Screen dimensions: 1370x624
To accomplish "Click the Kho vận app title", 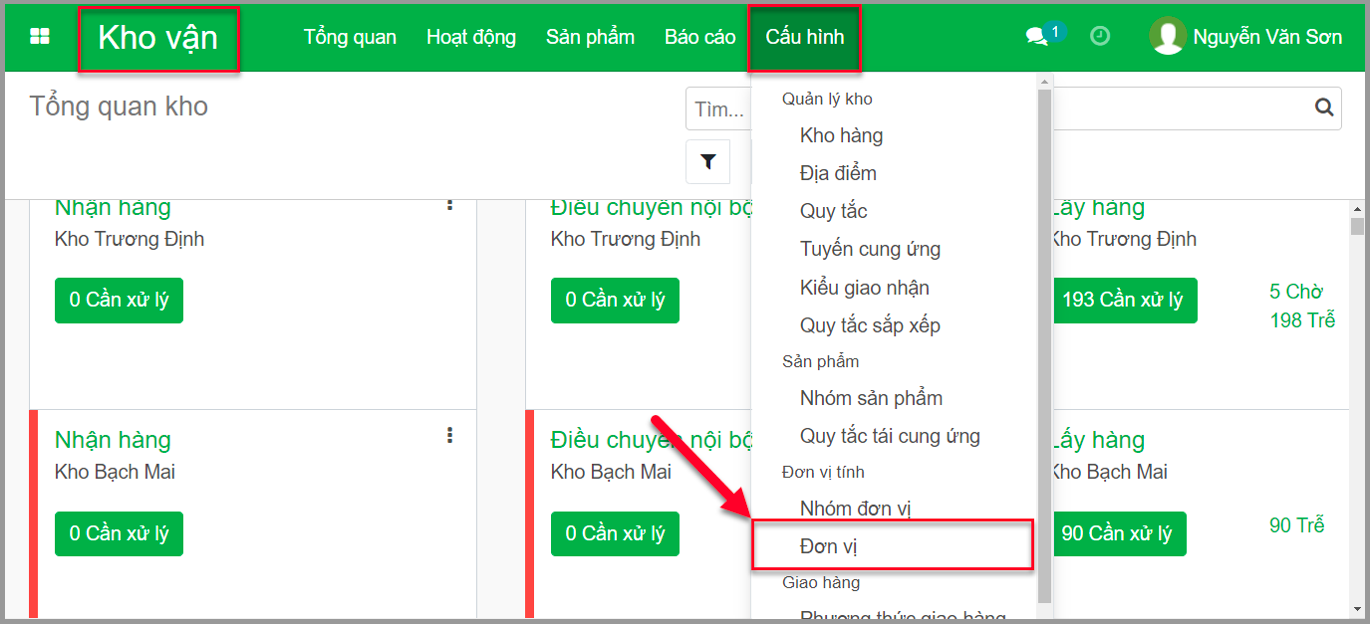I will (158, 37).
